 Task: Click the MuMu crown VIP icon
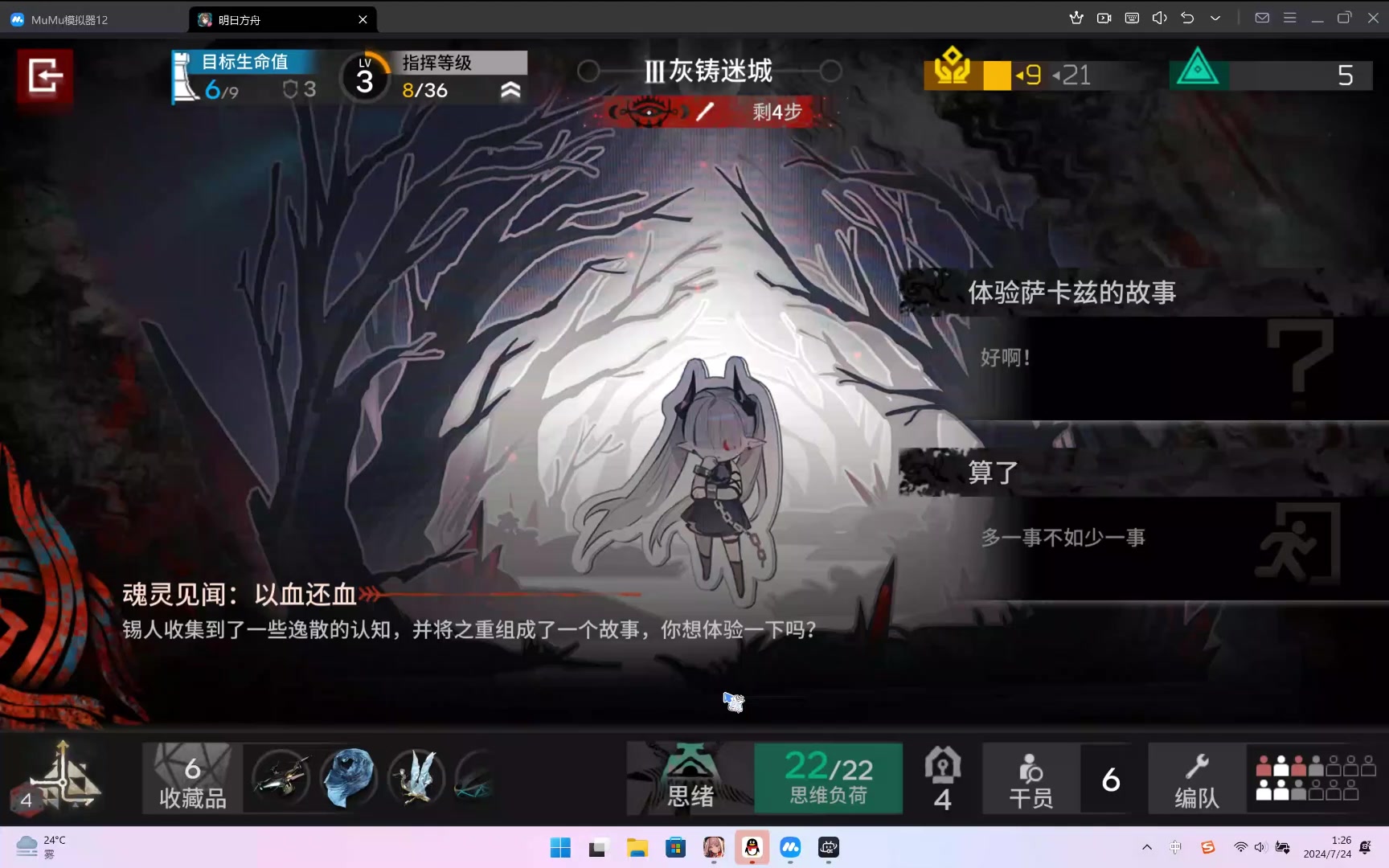pyautogui.click(x=1076, y=18)
